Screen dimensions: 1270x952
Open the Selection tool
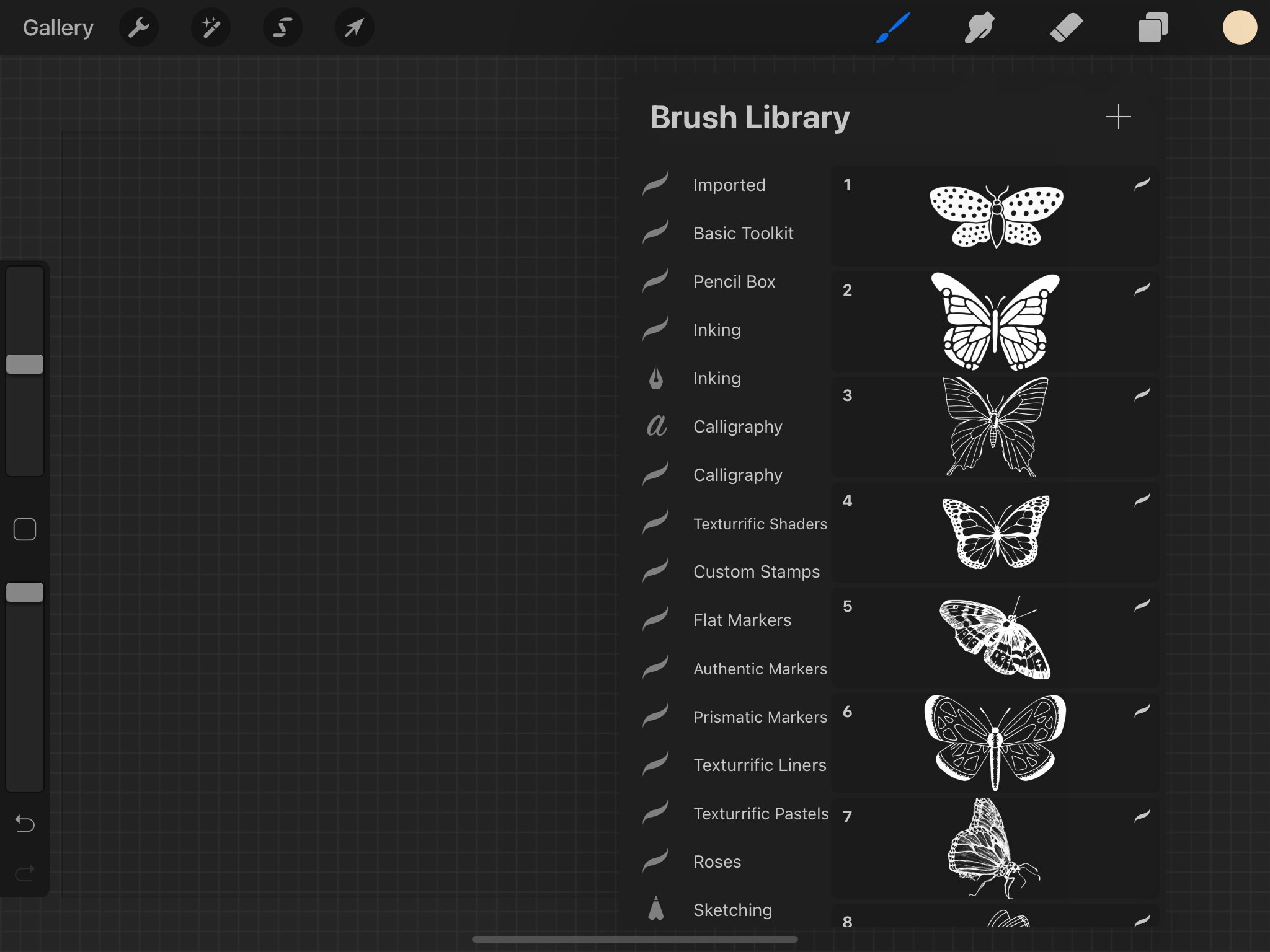pyautogui.click(x=282, y=27)
